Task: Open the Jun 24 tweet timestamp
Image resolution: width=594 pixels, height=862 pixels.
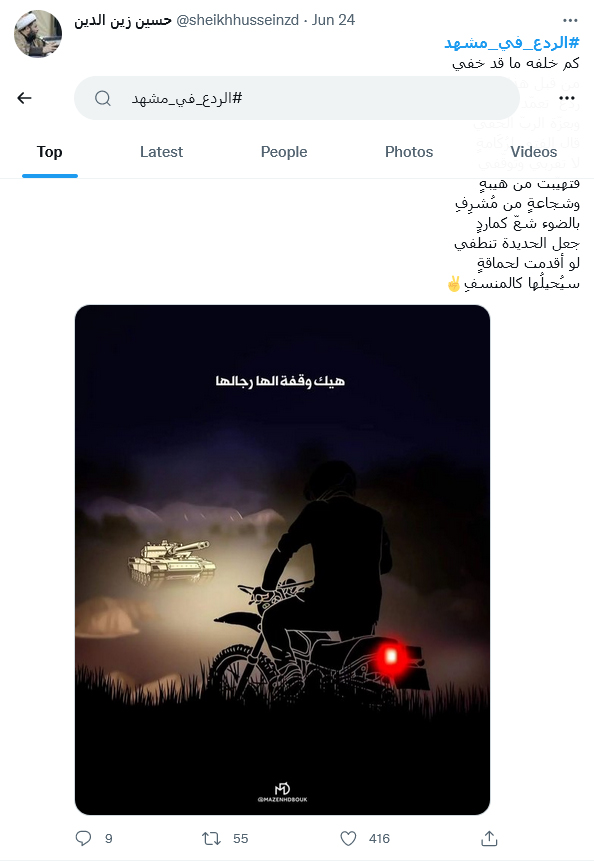Action: [333, 20]
